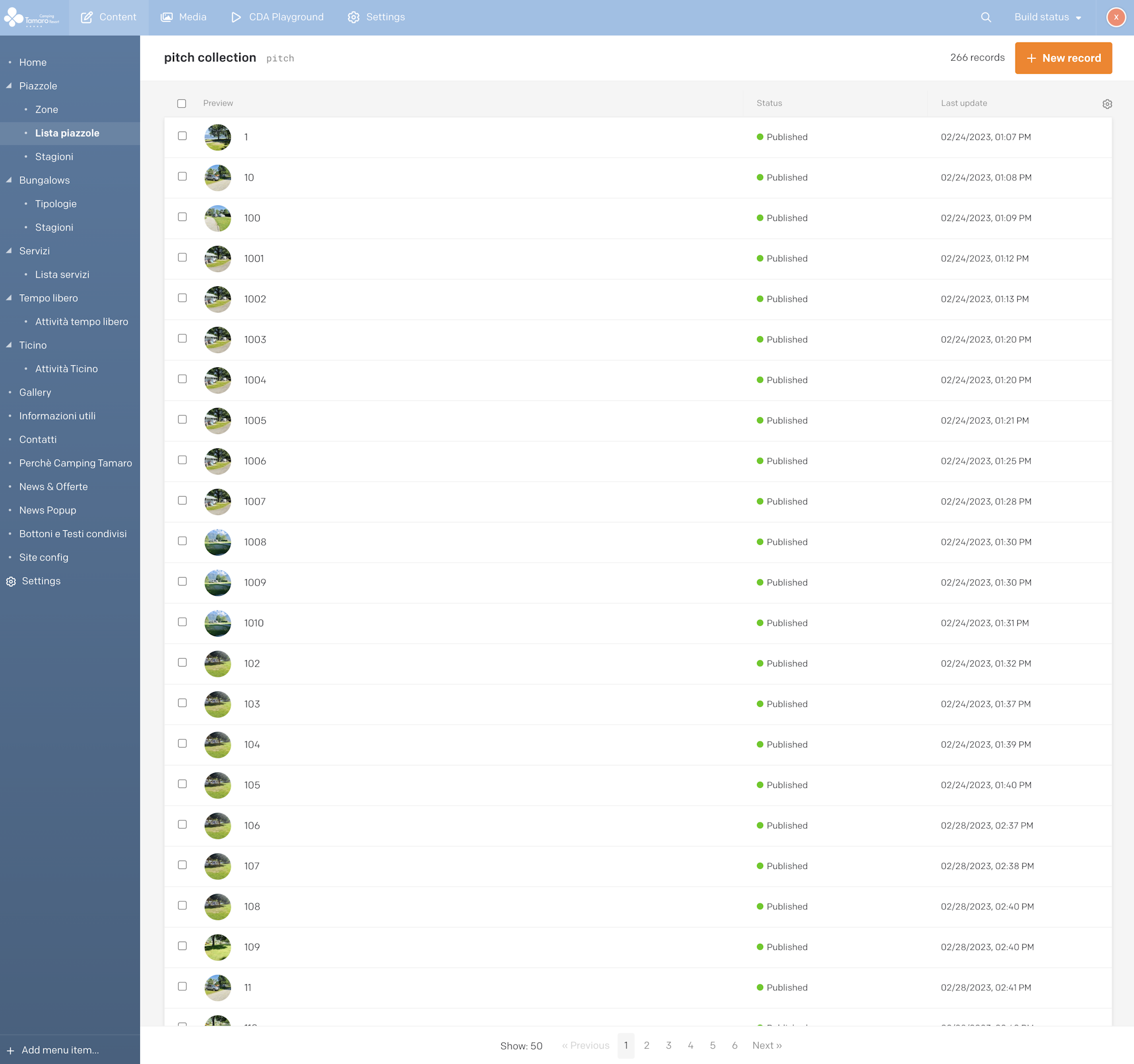The image size is (1134, 1064).
Task: Click Published status of record 106
Action: [x=782, y=826]
